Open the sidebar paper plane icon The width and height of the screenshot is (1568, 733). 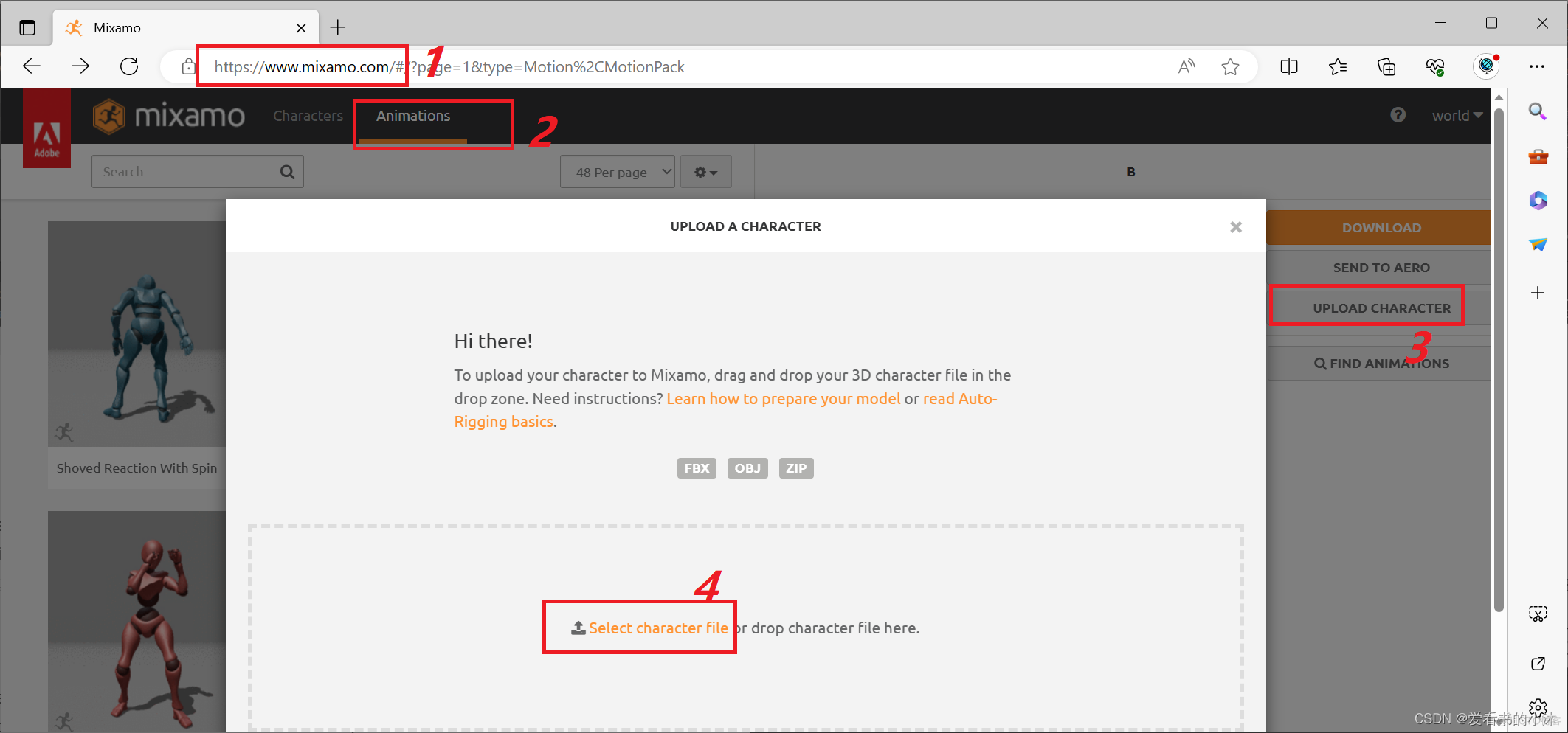pos(1538,245)
